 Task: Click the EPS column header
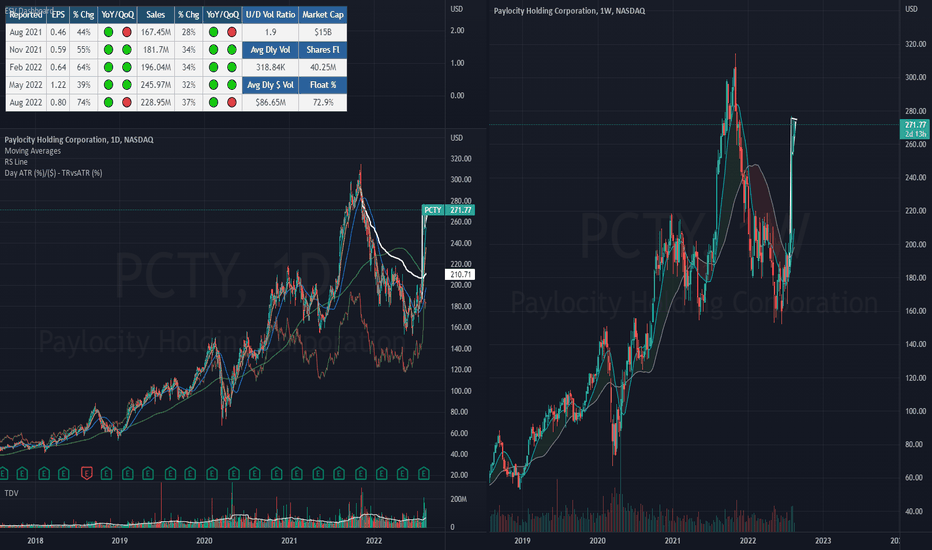tap(58, 15)
